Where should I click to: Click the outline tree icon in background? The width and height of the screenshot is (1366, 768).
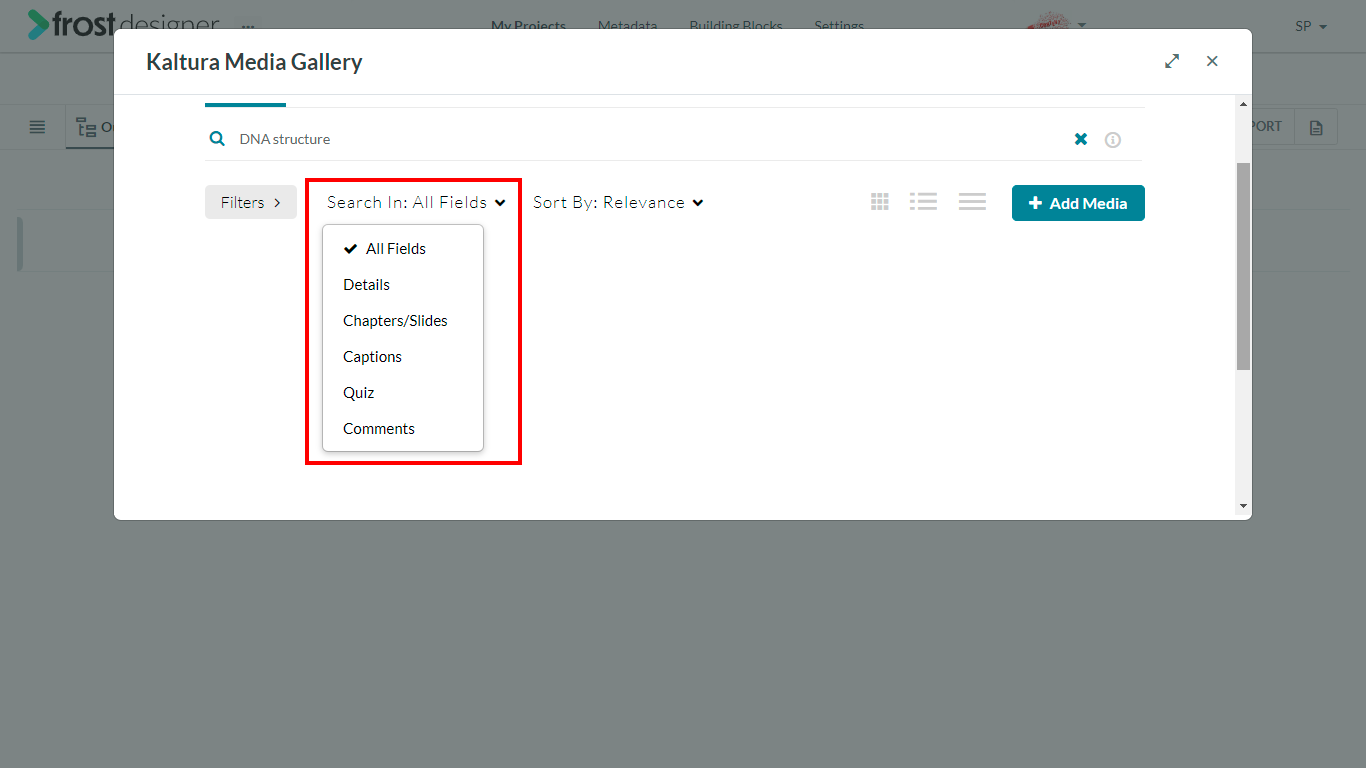(x=86, y=128)
